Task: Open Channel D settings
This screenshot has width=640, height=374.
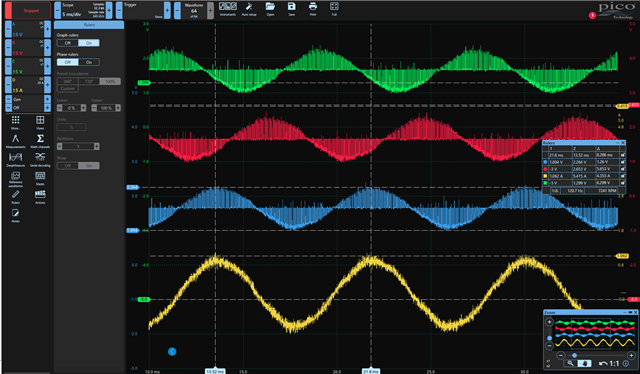Action: pos(28,85)
